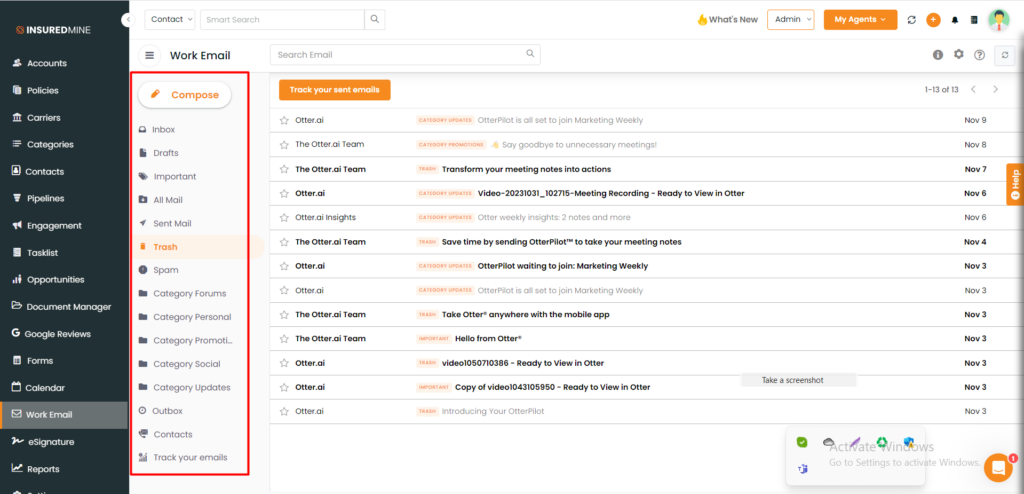Click the orange plus add icon
The image size is (1024, 494).
933,20
